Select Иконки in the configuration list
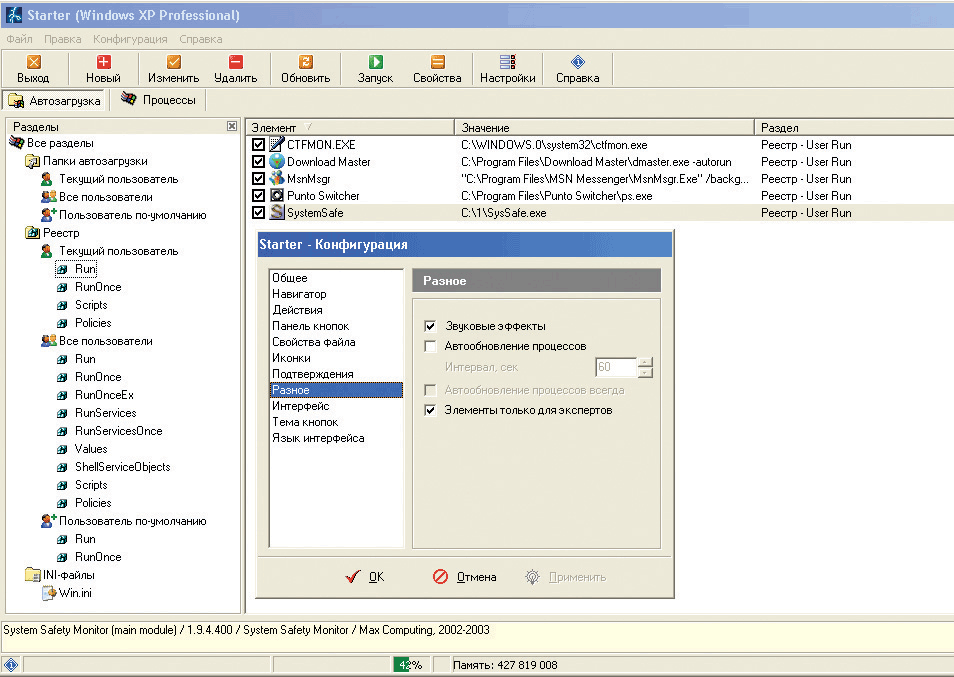The height and width of the screenshot is (677, 954). (x=336, y=358)
